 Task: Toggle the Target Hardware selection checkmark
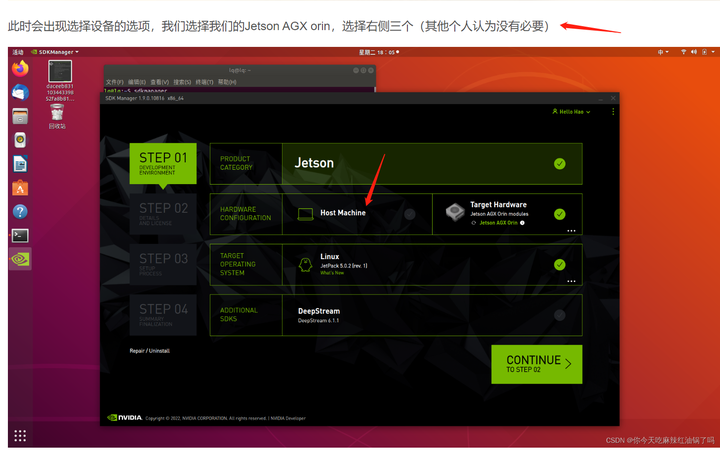point(559,214)
